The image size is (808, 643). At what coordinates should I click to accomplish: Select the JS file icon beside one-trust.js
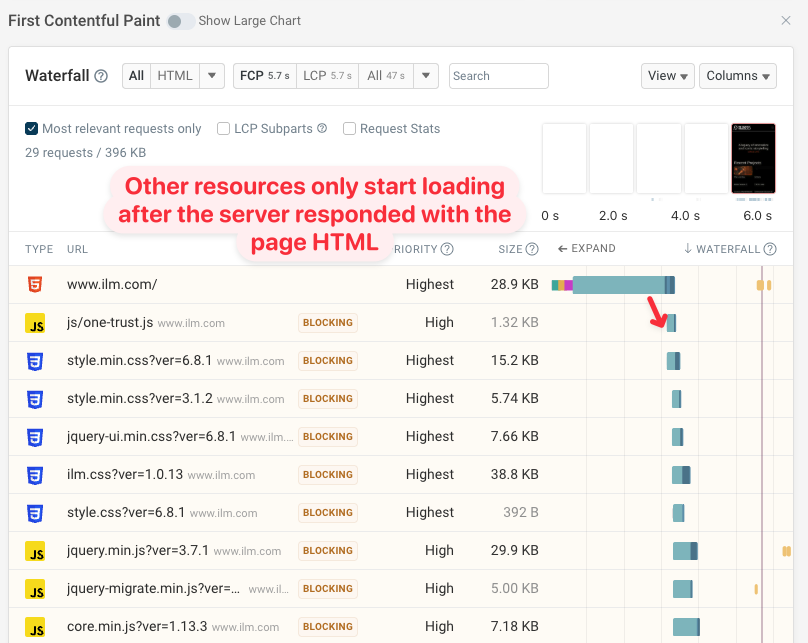pyautogui.click(x=34, y=322)
